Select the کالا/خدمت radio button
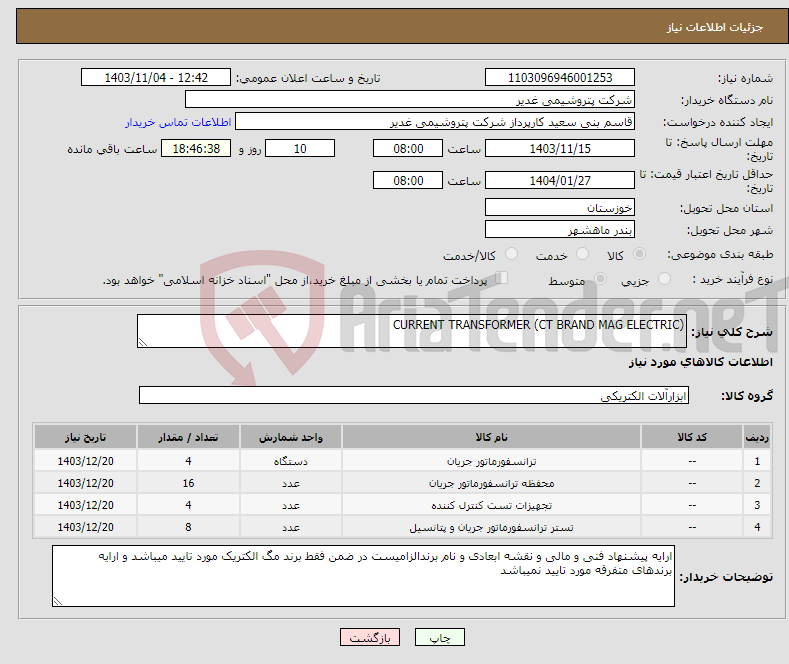Image resolution: width=789 pixels, height=664 pixels. (511, 254)
